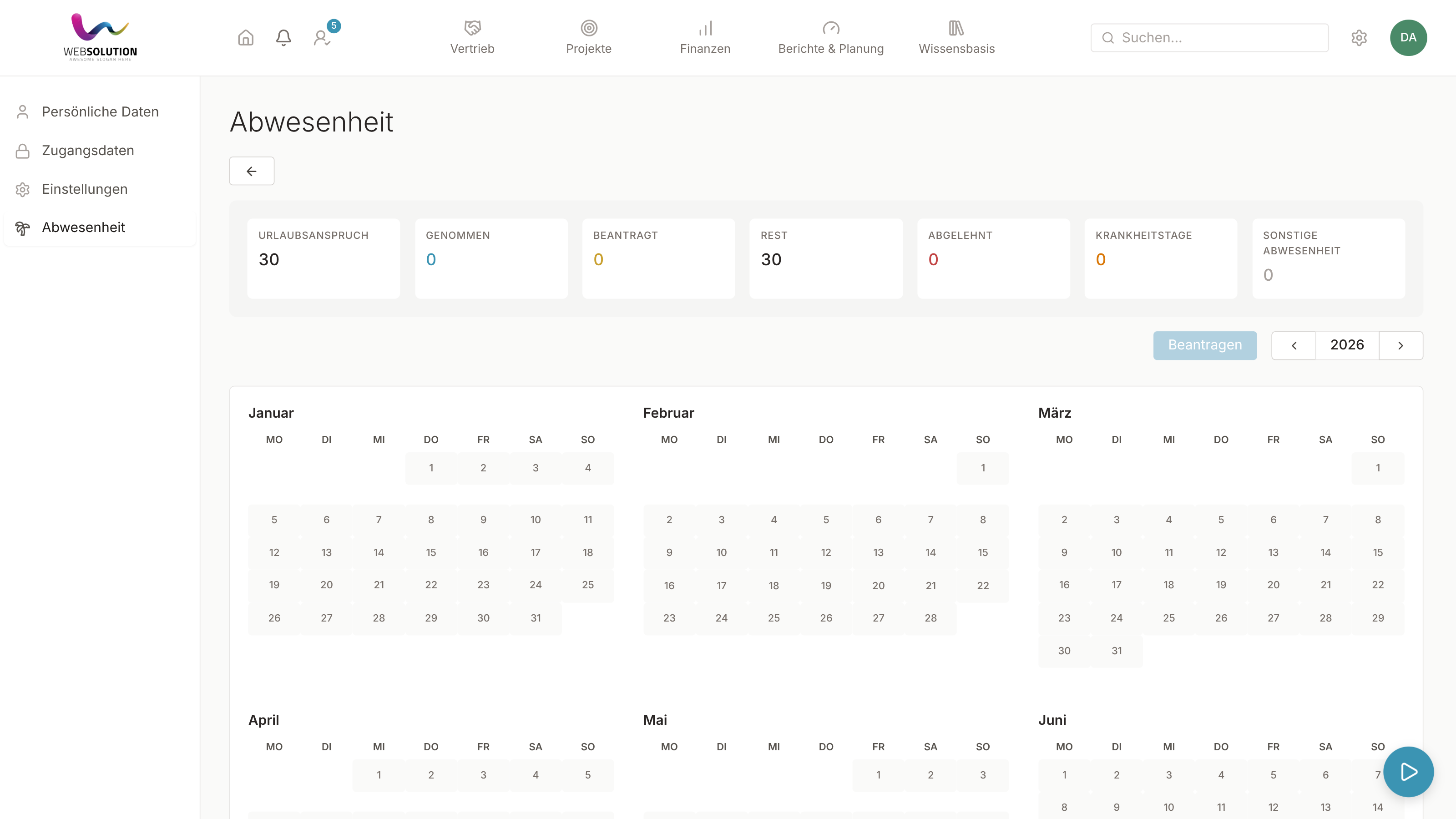Select Abwesenheit in sidebar
Image resolution: width=1456 pixels, height=819 pixels.
pos(100,228)
